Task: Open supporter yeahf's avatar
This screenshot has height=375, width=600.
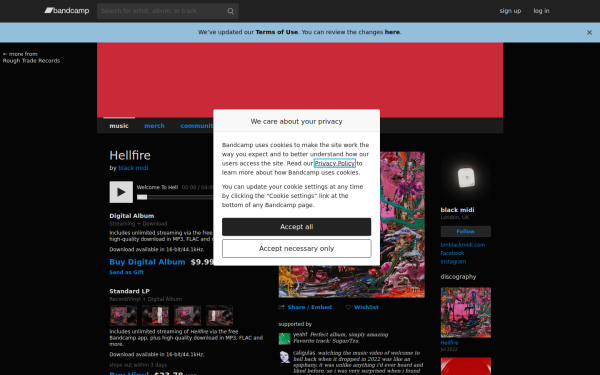Action: (x=284, y=339)
